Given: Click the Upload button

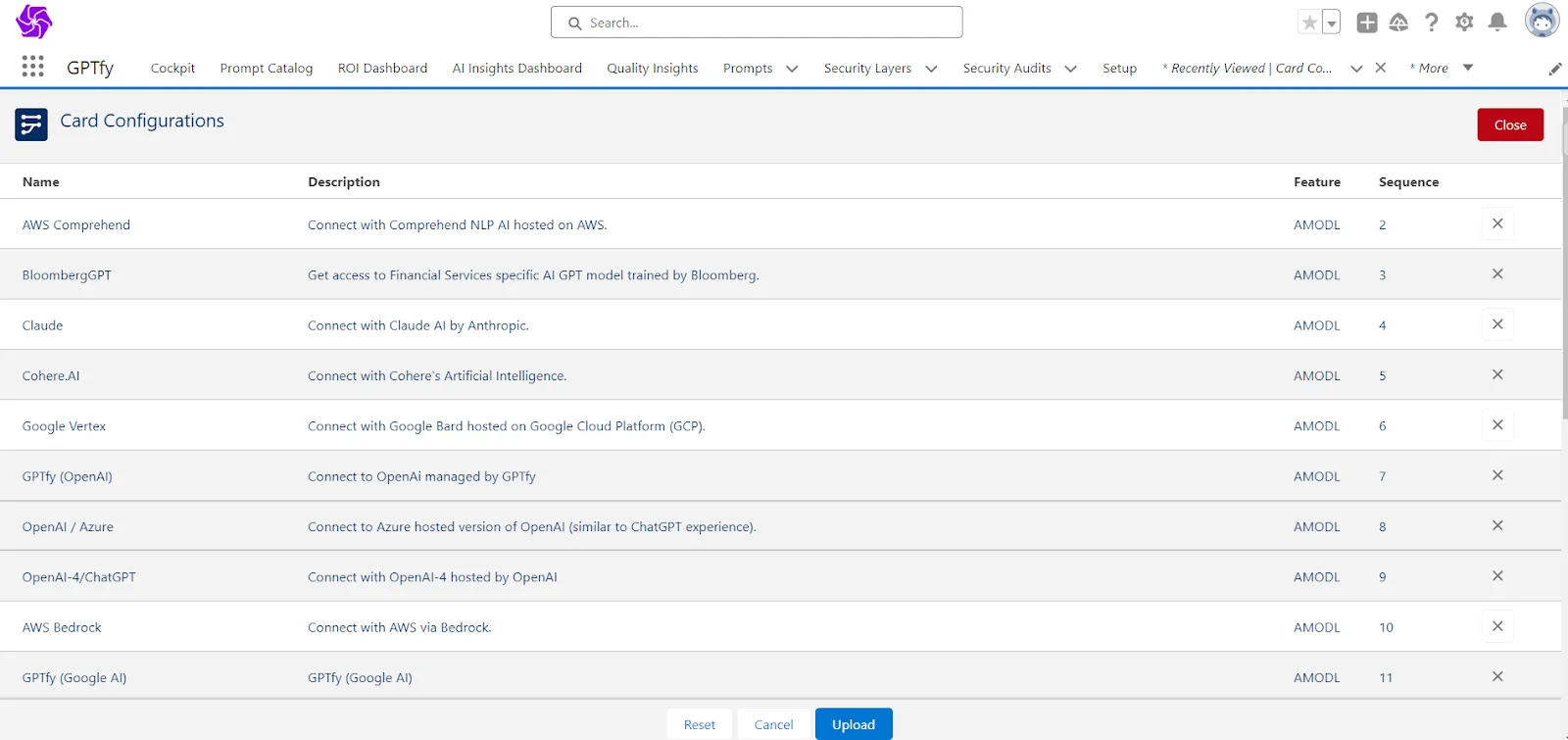Looking at the screenshot, I should (x=854, y=724).
